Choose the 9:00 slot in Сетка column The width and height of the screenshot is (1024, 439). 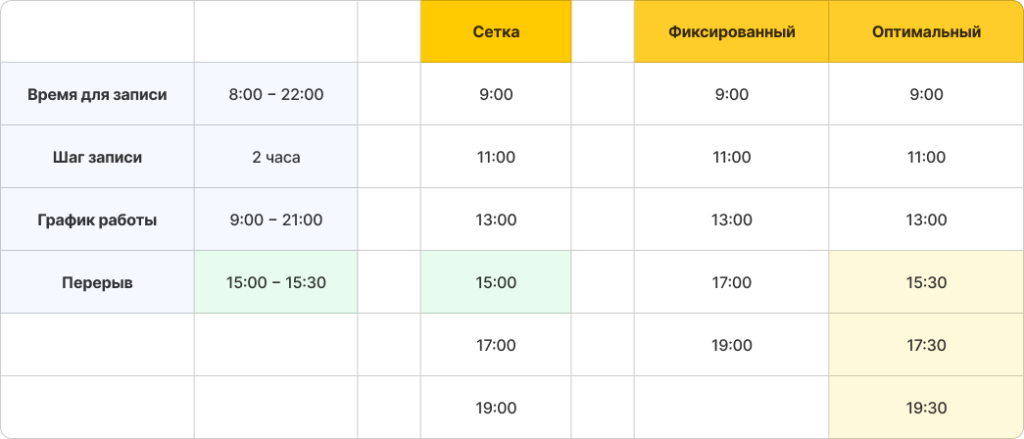coord(495,95)
